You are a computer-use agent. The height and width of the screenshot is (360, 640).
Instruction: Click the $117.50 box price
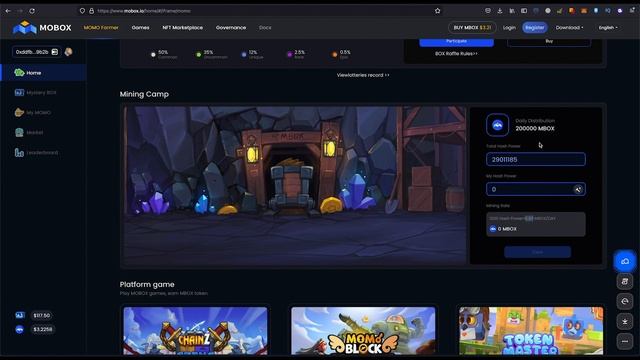click(42, 316)
